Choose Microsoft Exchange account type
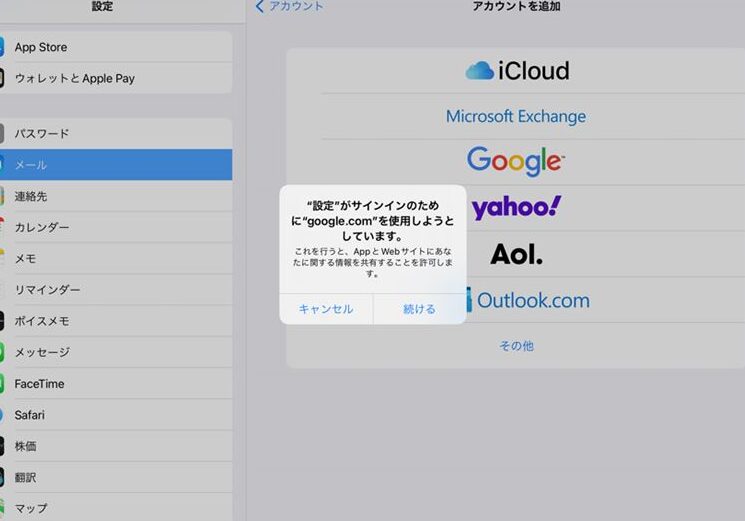 coord(516,117)
